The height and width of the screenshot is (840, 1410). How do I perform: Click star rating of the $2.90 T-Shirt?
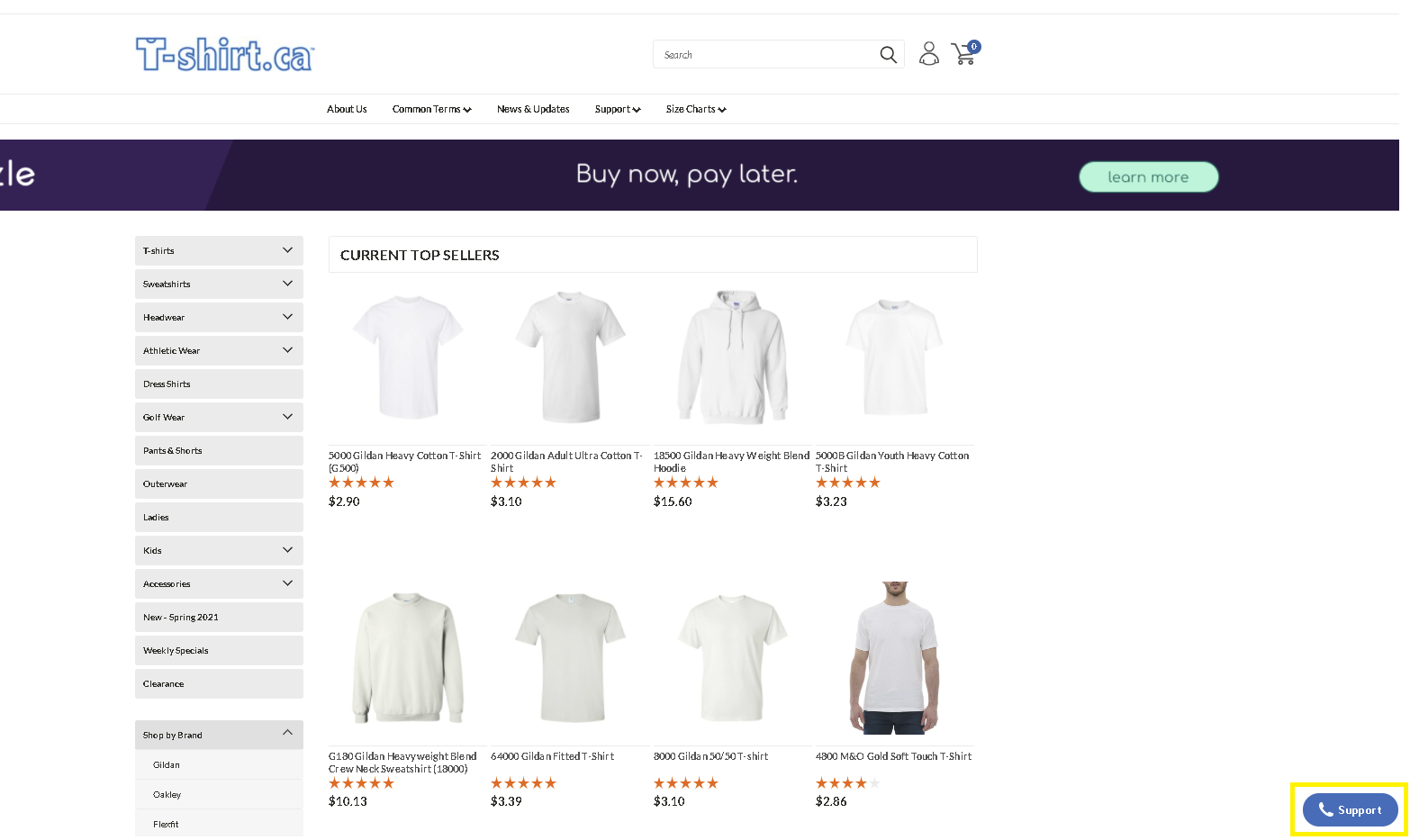coord(361,483)
